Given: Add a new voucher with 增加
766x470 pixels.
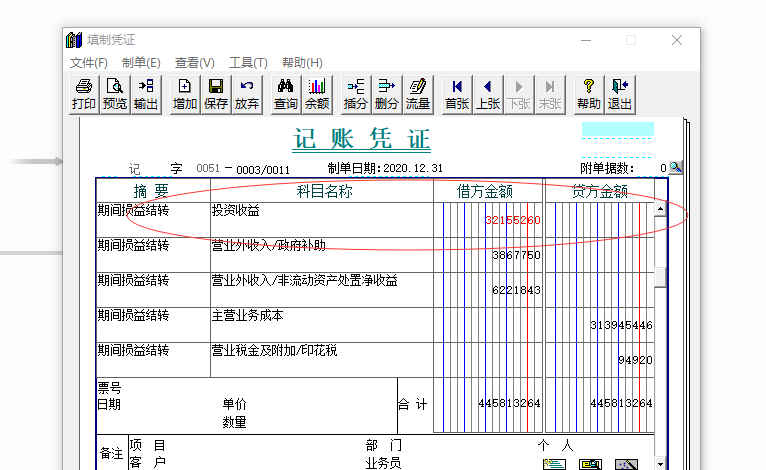Looking at the screenshot, I should [185, 94].
